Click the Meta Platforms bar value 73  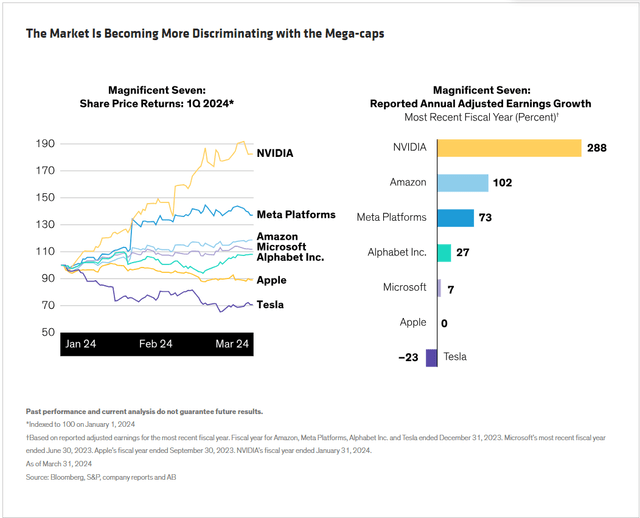point(485,218)
